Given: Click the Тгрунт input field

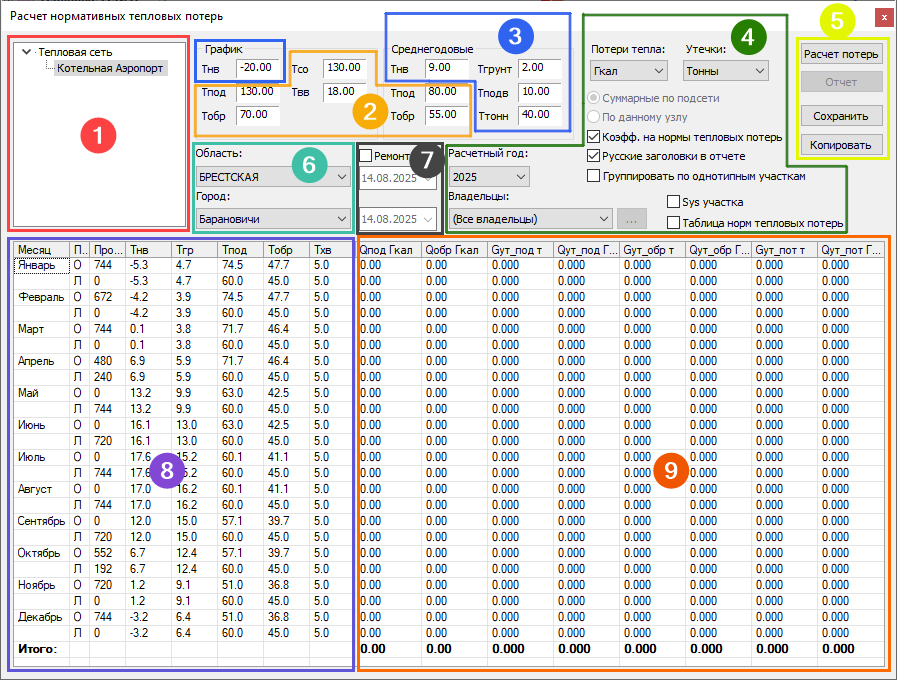Looking at the screenshot, I should click(x=540, y=67).
